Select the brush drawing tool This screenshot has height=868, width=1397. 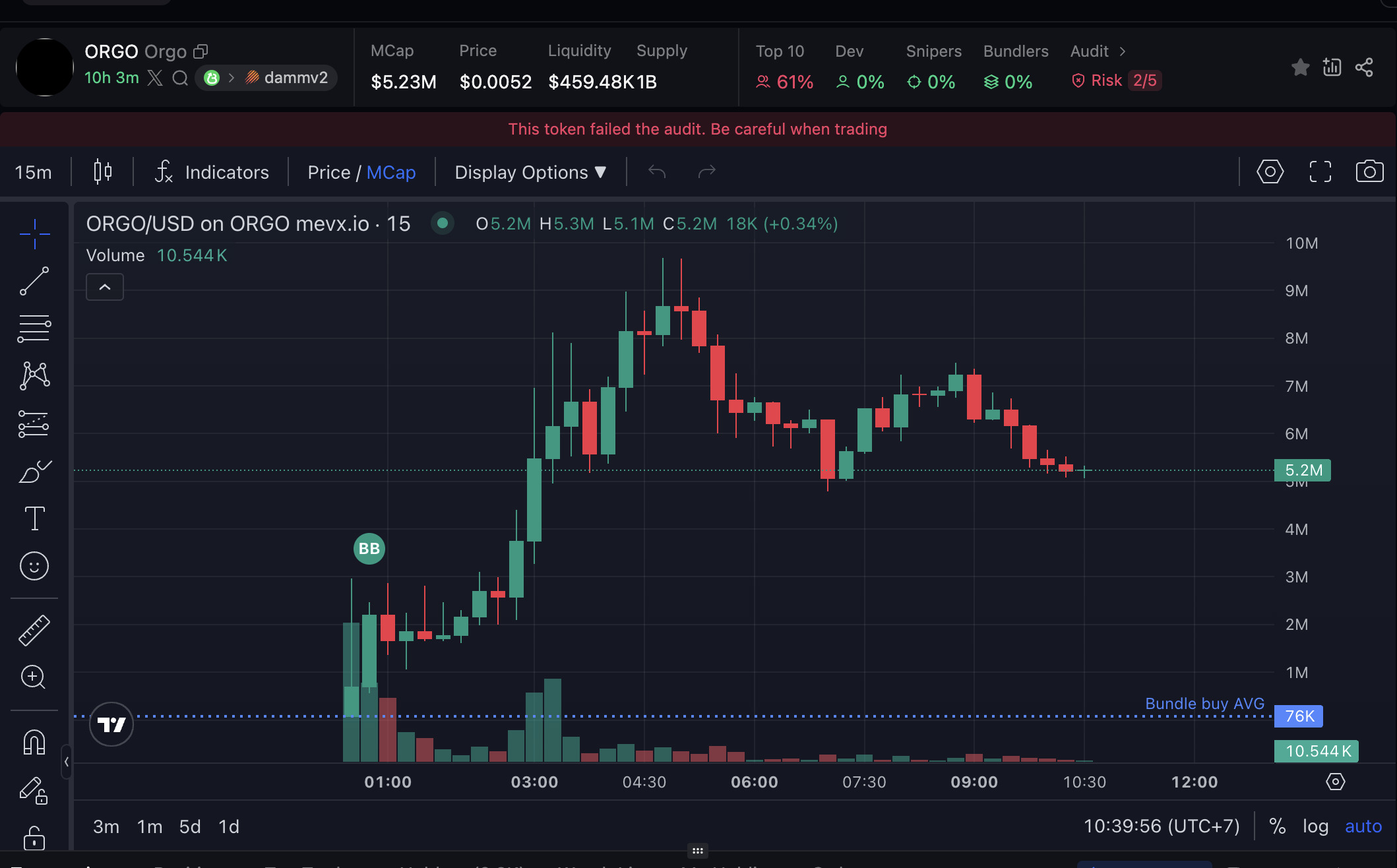(34, 471)
